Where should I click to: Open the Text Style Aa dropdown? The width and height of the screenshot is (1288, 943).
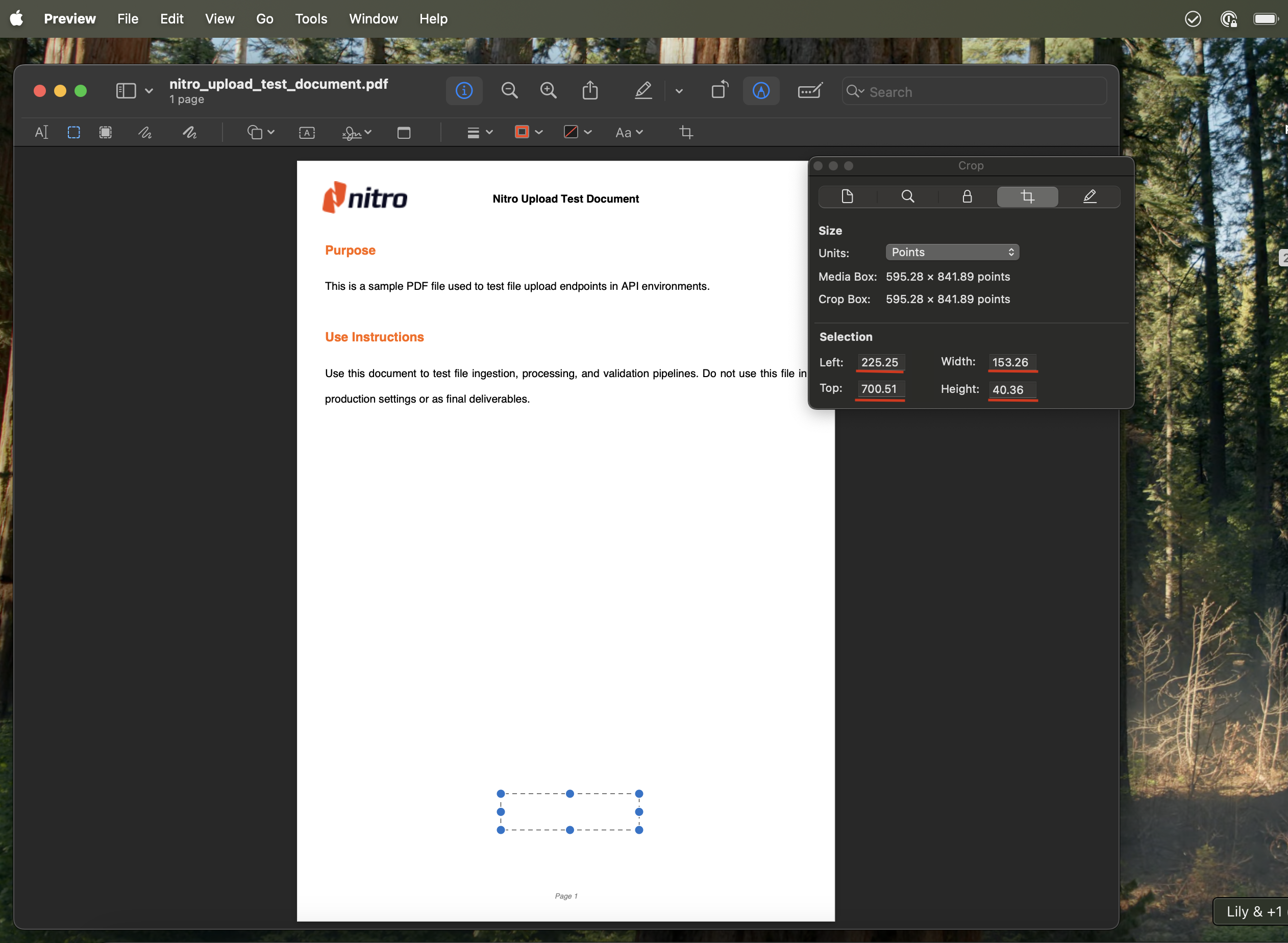click(x=629, y=133)
